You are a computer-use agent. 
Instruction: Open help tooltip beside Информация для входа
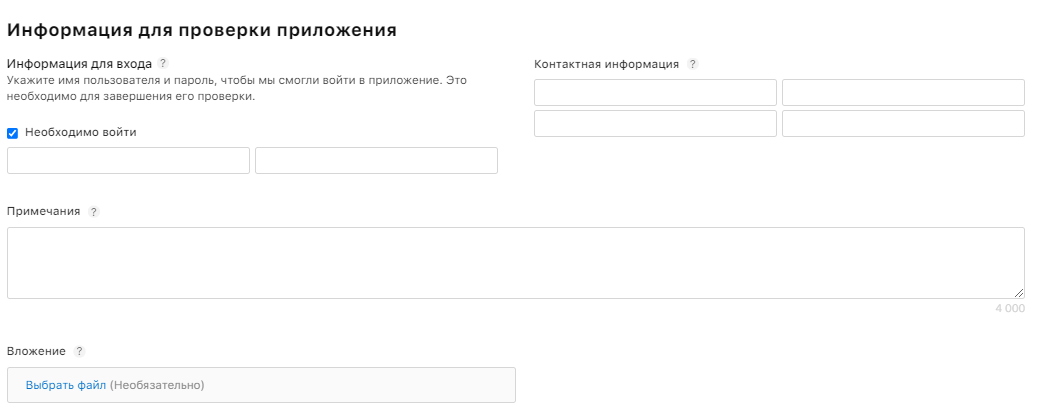(162, 63)
